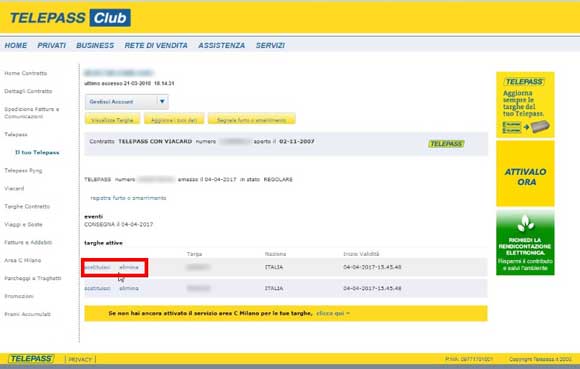The image size is (580, 369).
Task: Click 'elimina' for the first plate
Action: (x=129, y=267)
